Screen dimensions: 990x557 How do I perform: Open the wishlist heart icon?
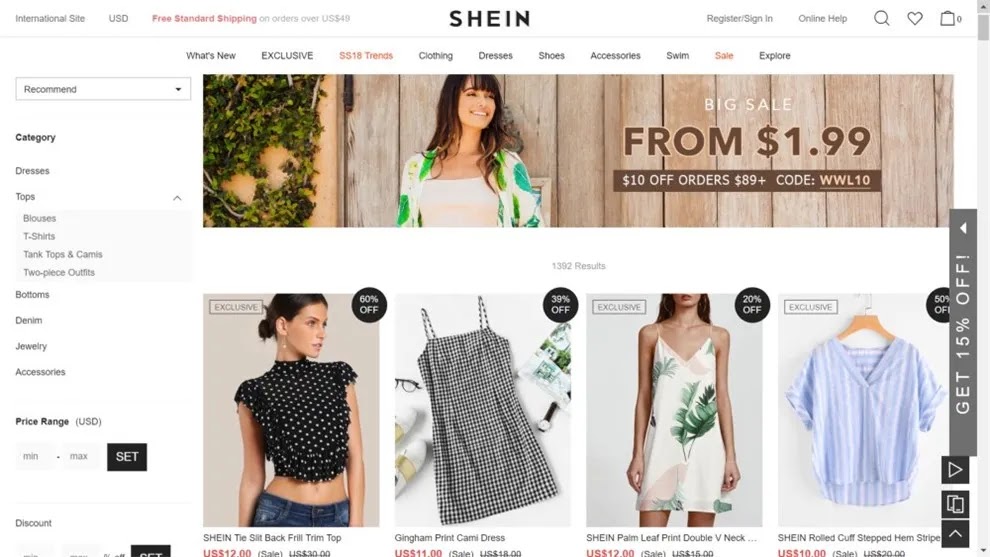(x=915, y=18)
